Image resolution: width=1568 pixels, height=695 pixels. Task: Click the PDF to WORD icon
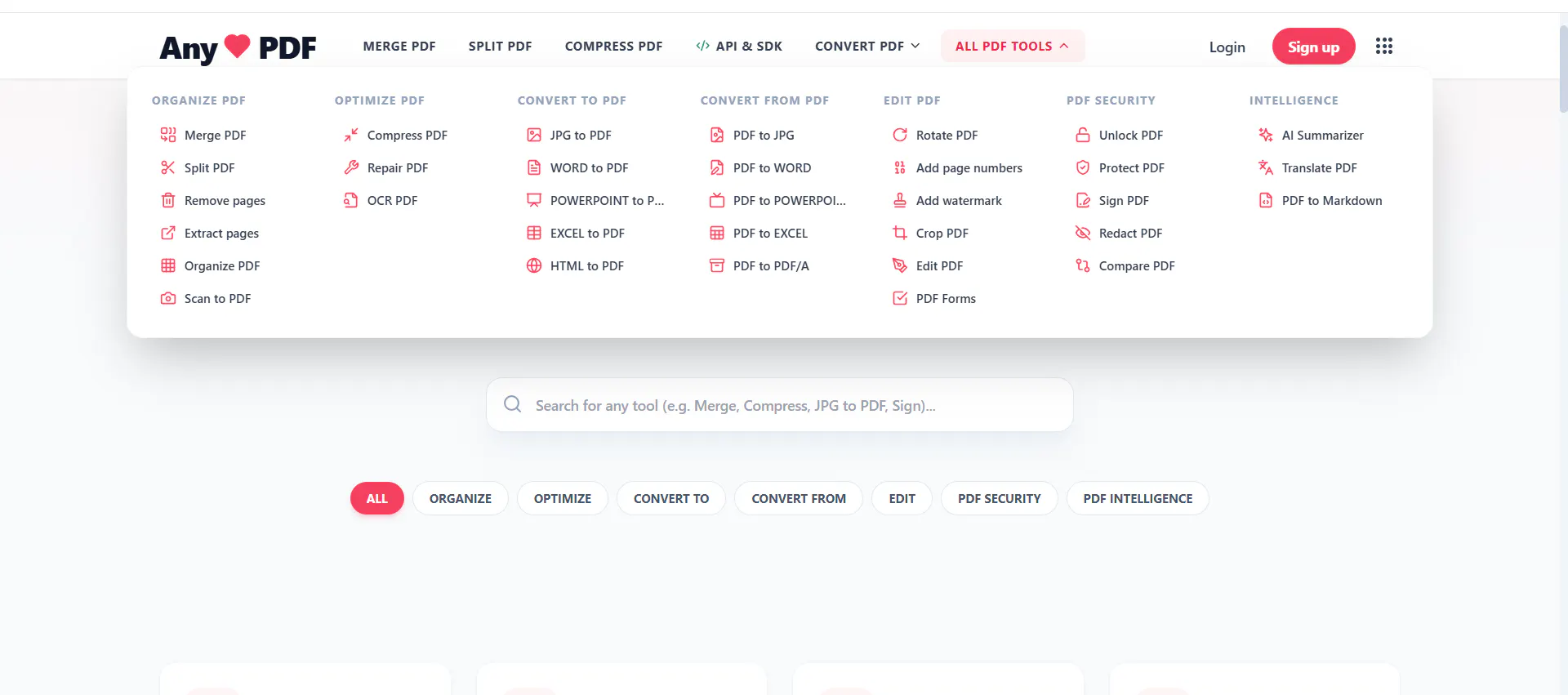tap(717, 167)
